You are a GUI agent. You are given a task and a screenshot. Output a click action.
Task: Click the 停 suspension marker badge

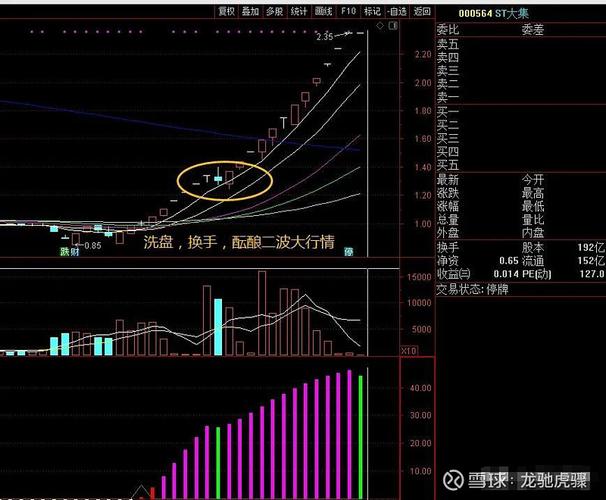349,252
